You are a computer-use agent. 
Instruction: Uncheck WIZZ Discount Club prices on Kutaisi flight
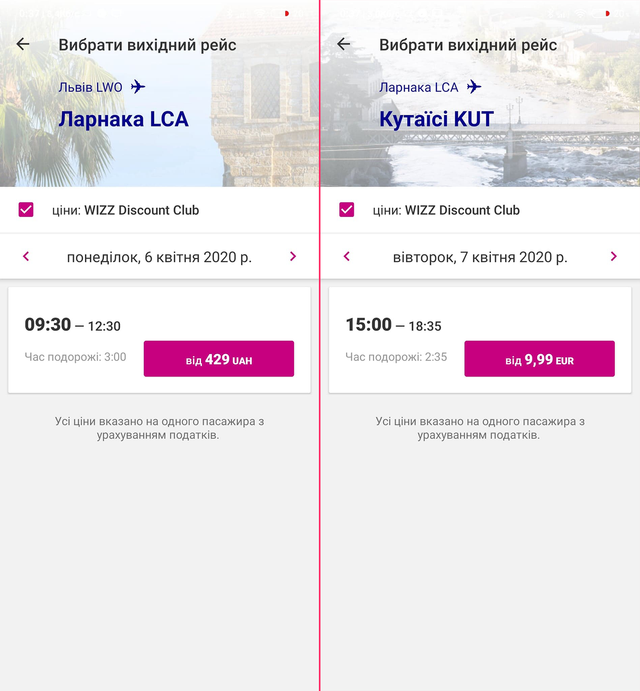point(347,210)
